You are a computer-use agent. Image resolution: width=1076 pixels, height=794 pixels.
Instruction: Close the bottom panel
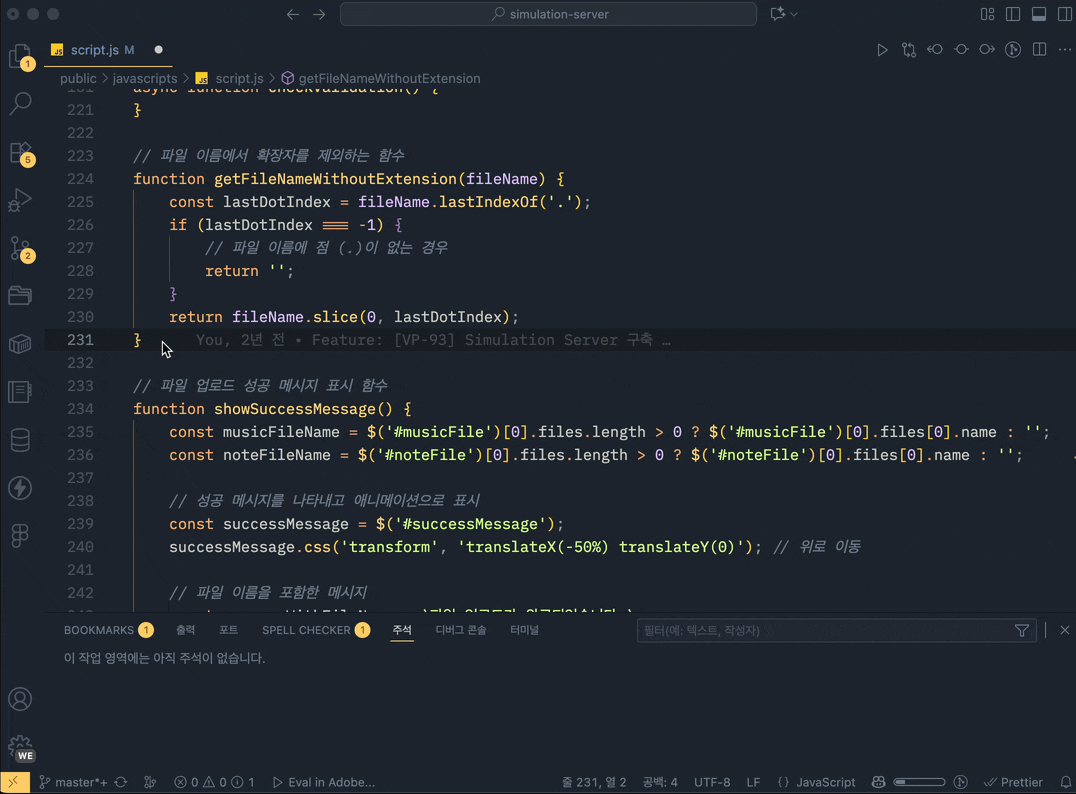pos(1064,630)
